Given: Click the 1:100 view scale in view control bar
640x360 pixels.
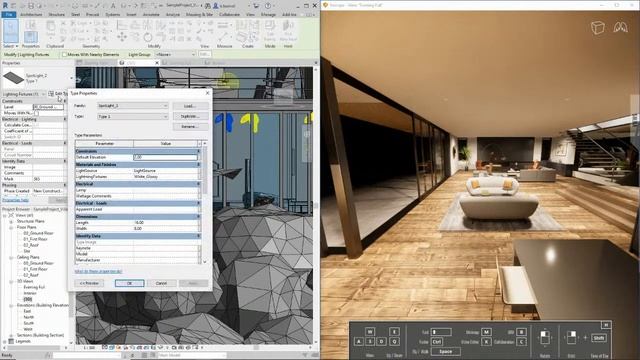Looking at the screenshot, I should pos(89,348).
